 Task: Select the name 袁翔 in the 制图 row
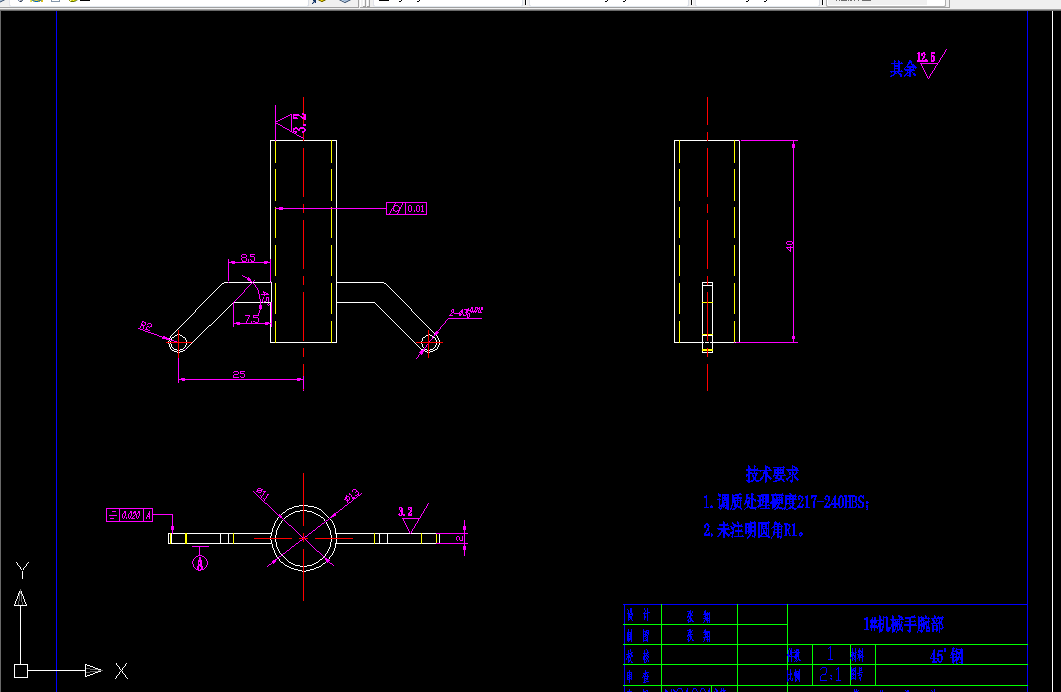click(698, 635)
